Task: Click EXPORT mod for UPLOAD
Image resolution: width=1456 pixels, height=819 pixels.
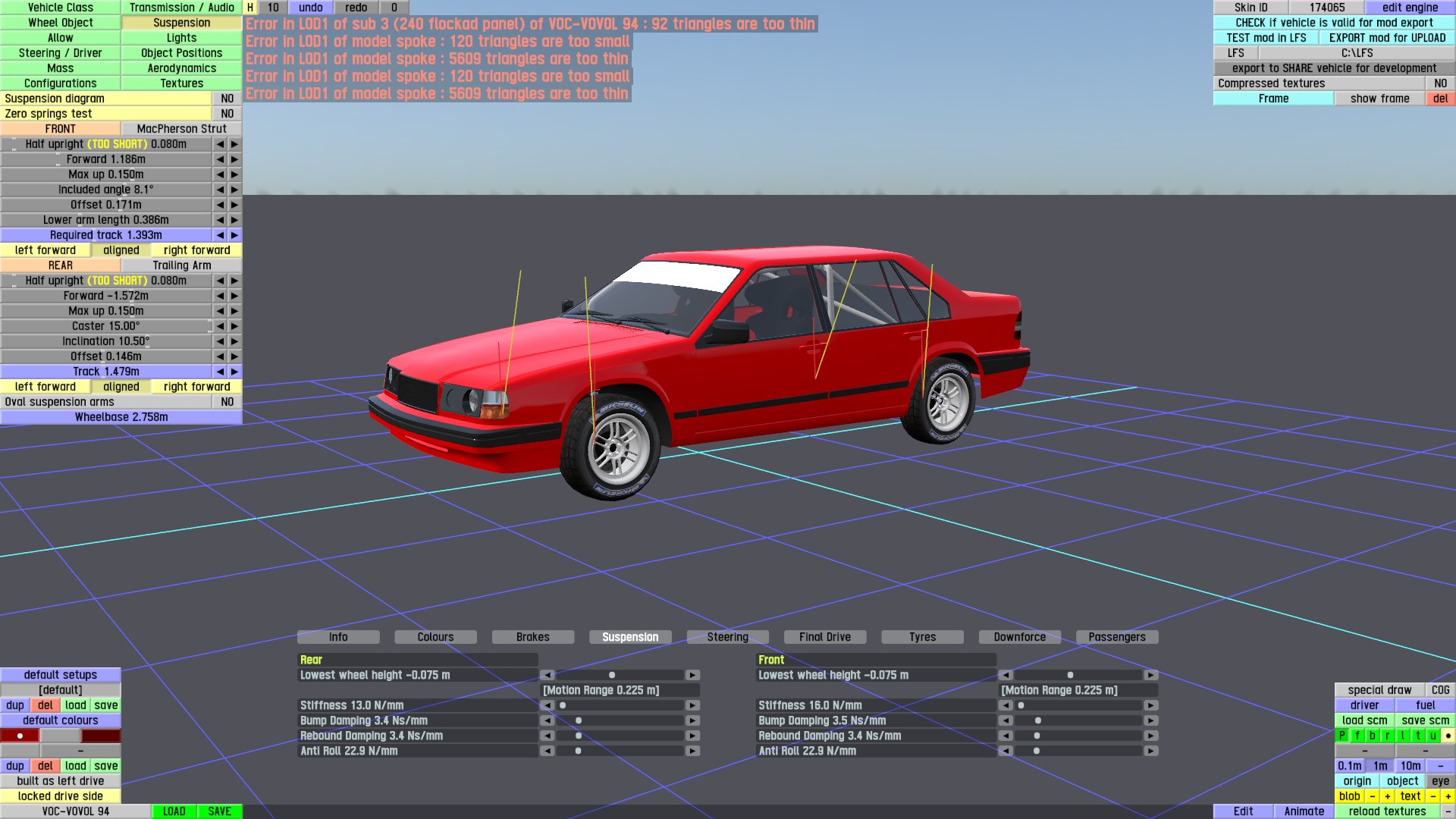Action: click(1387, 38)
